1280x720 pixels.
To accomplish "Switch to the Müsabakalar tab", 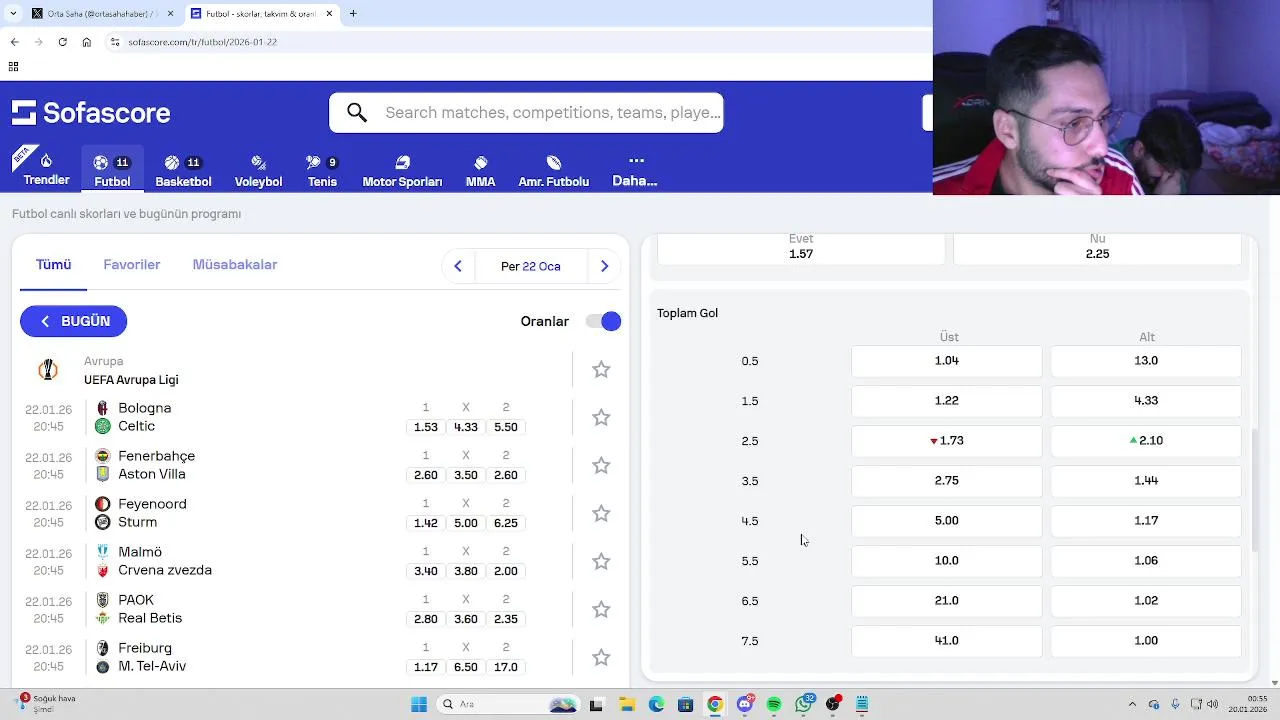I will (235, 265).
